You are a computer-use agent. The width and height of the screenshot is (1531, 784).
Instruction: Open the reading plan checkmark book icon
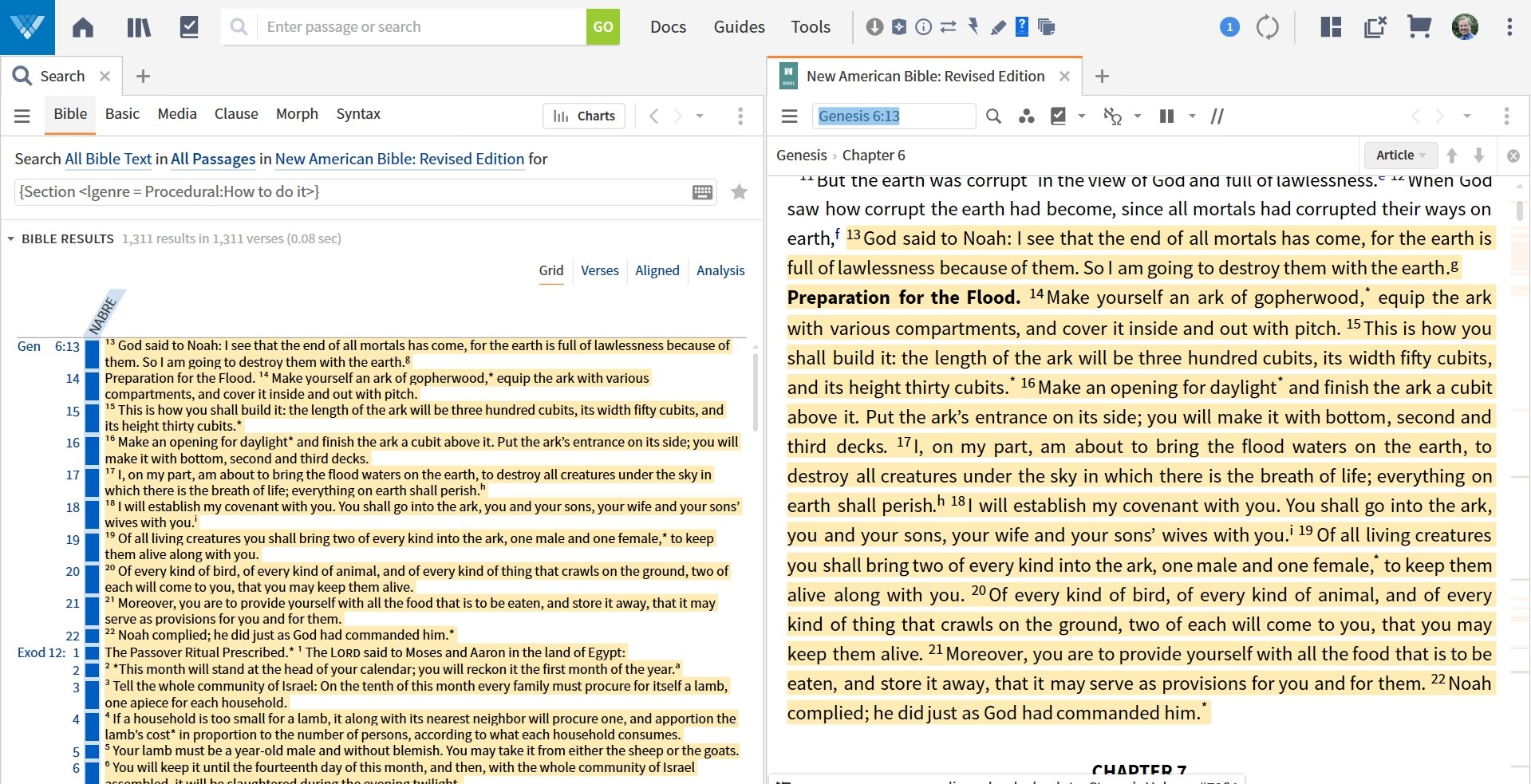189,27
